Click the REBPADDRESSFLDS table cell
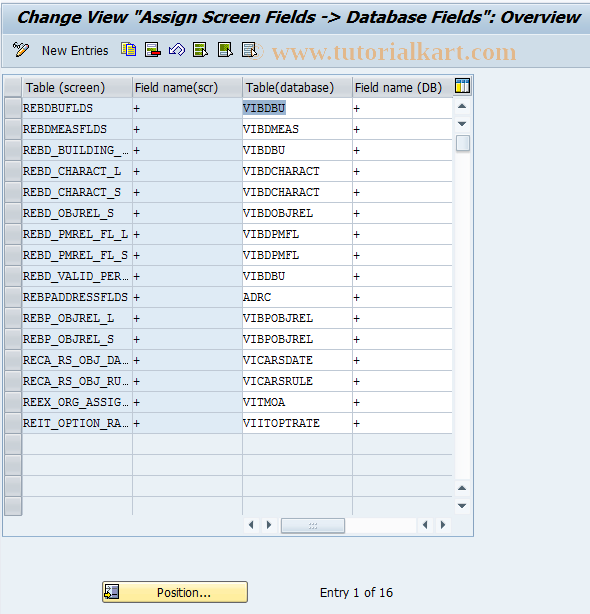The image size is (590, 614). [77, 297]
